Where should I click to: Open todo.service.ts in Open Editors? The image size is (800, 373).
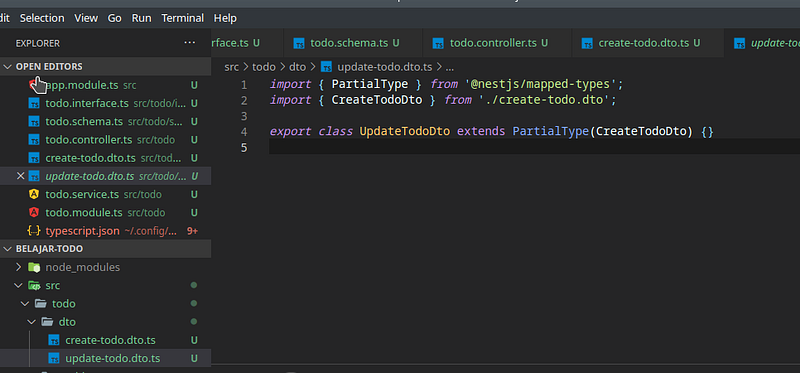[x=106, y=194]
